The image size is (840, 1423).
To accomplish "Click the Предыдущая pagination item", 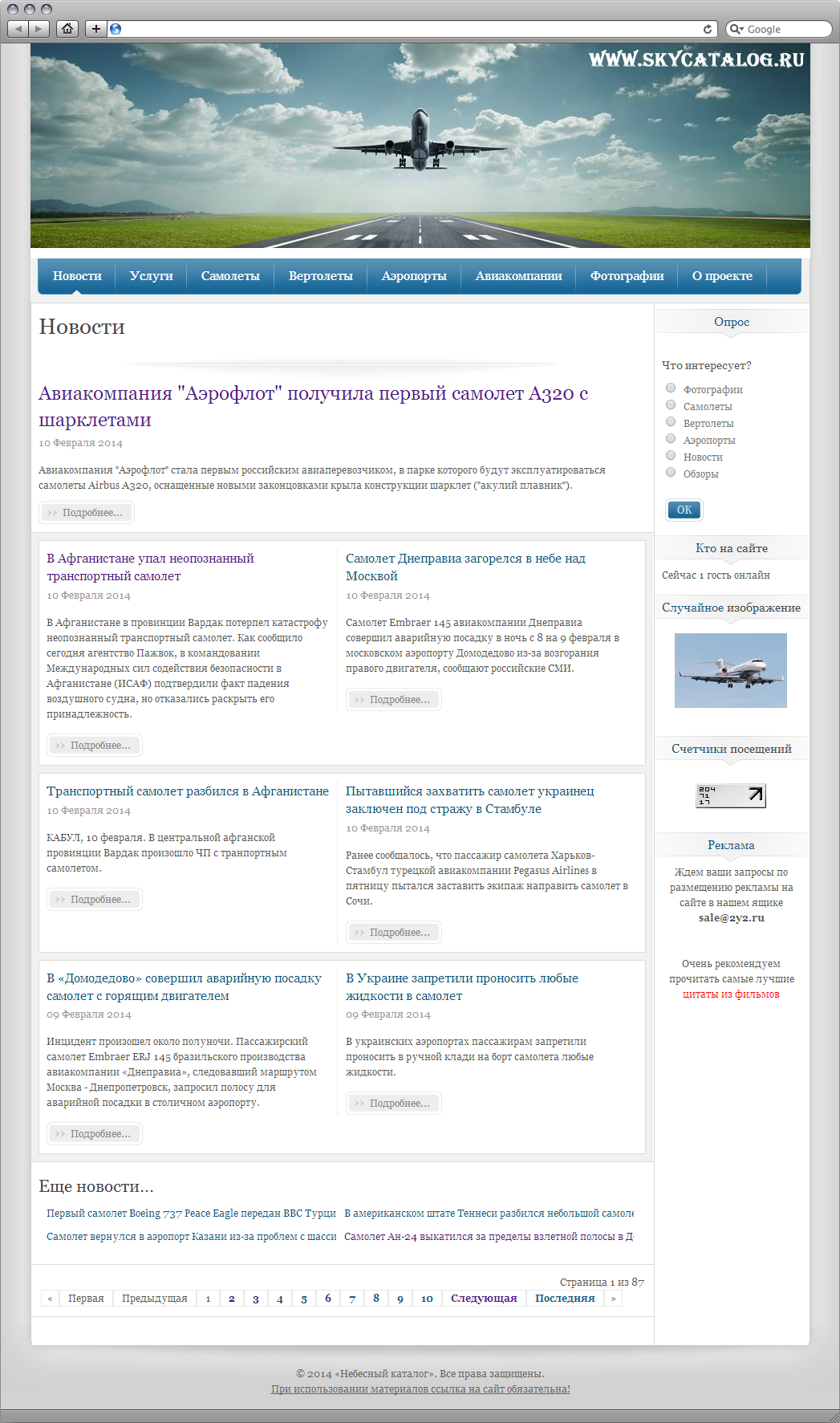I will point(155,1298).
